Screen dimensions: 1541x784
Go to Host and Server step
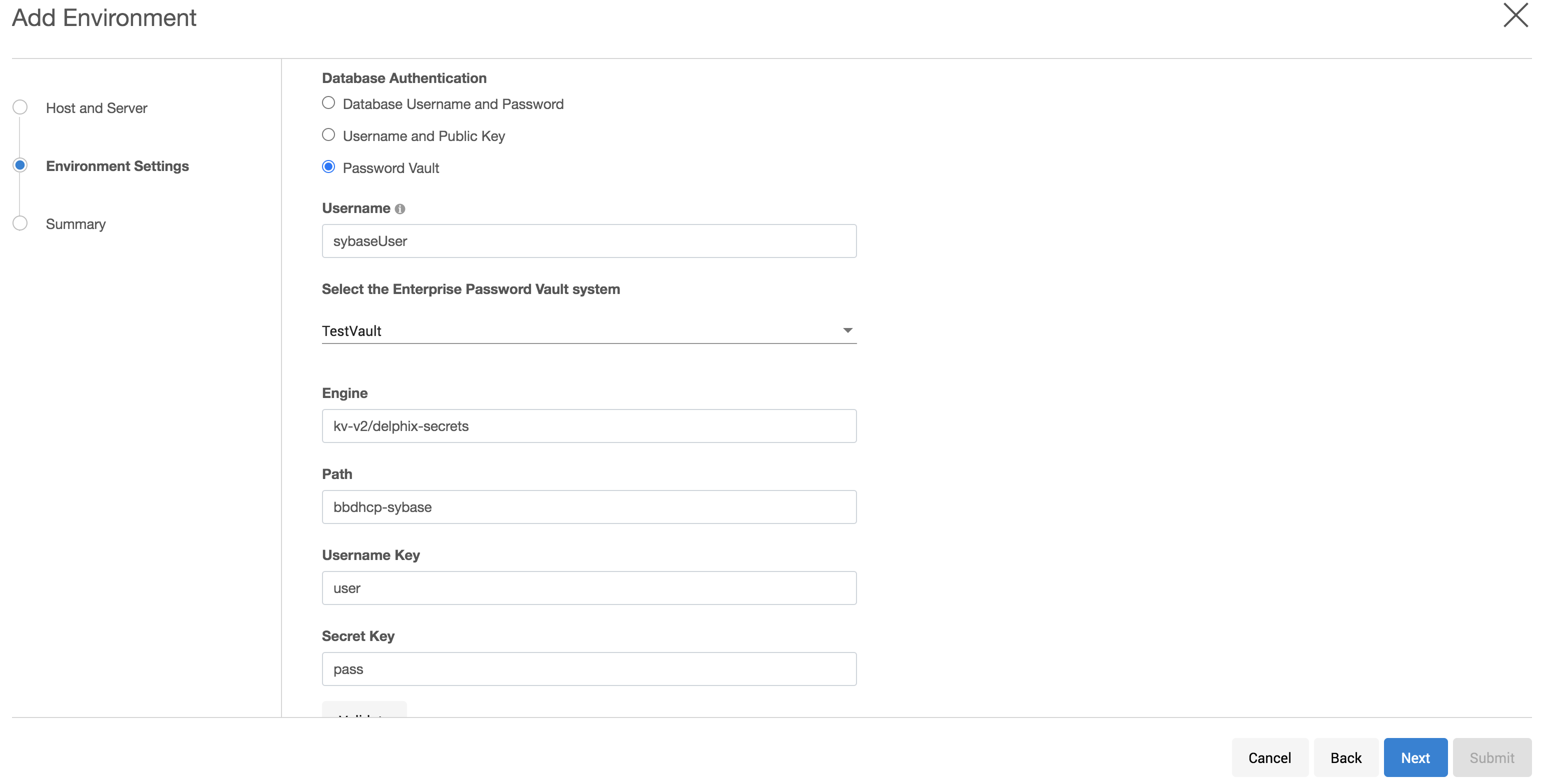[x=96, y=108]
